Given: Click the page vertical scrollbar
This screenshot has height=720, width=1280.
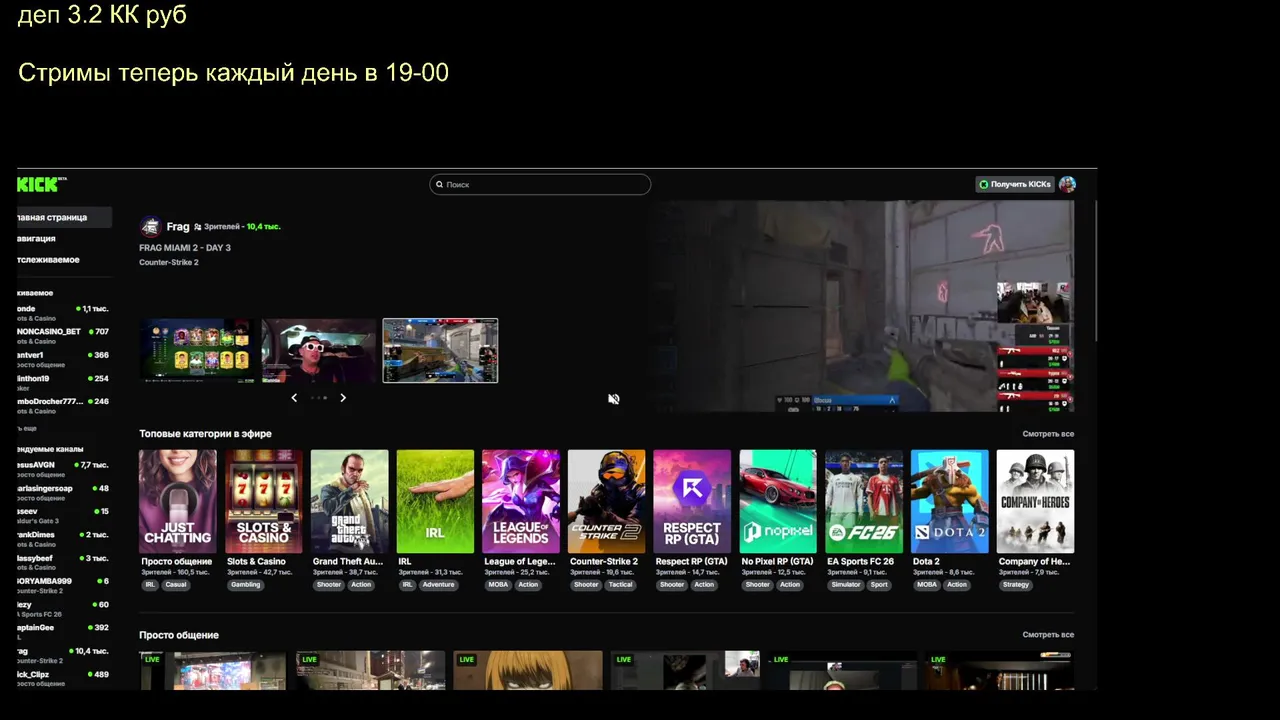Looking at the screenshot, I should click(1097, 270).
